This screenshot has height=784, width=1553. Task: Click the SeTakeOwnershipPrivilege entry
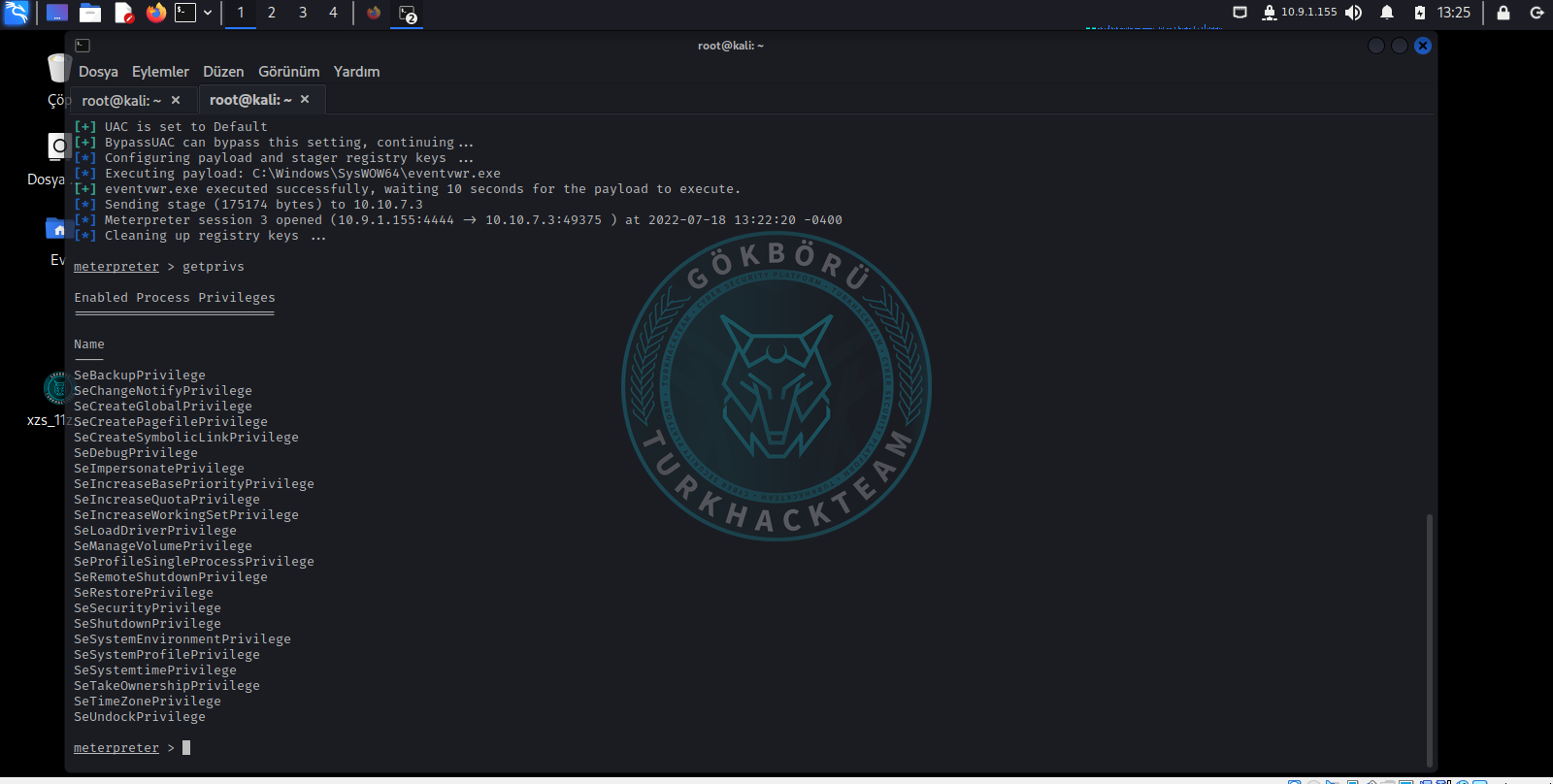click(167, 686)
